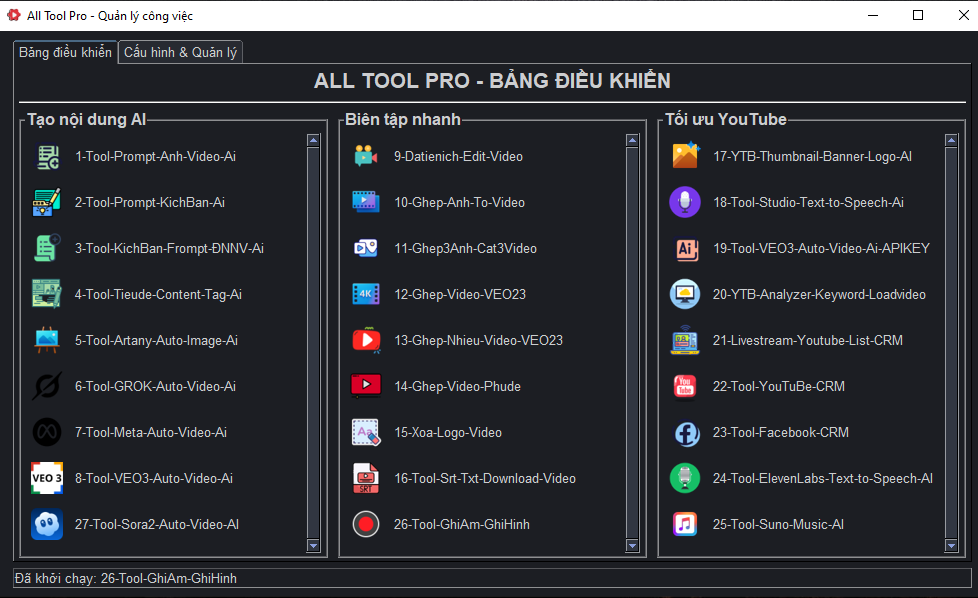
Task: Click the 1-Tool-Prompt-Anh-Video-Ai label
Action: [155, 157]
